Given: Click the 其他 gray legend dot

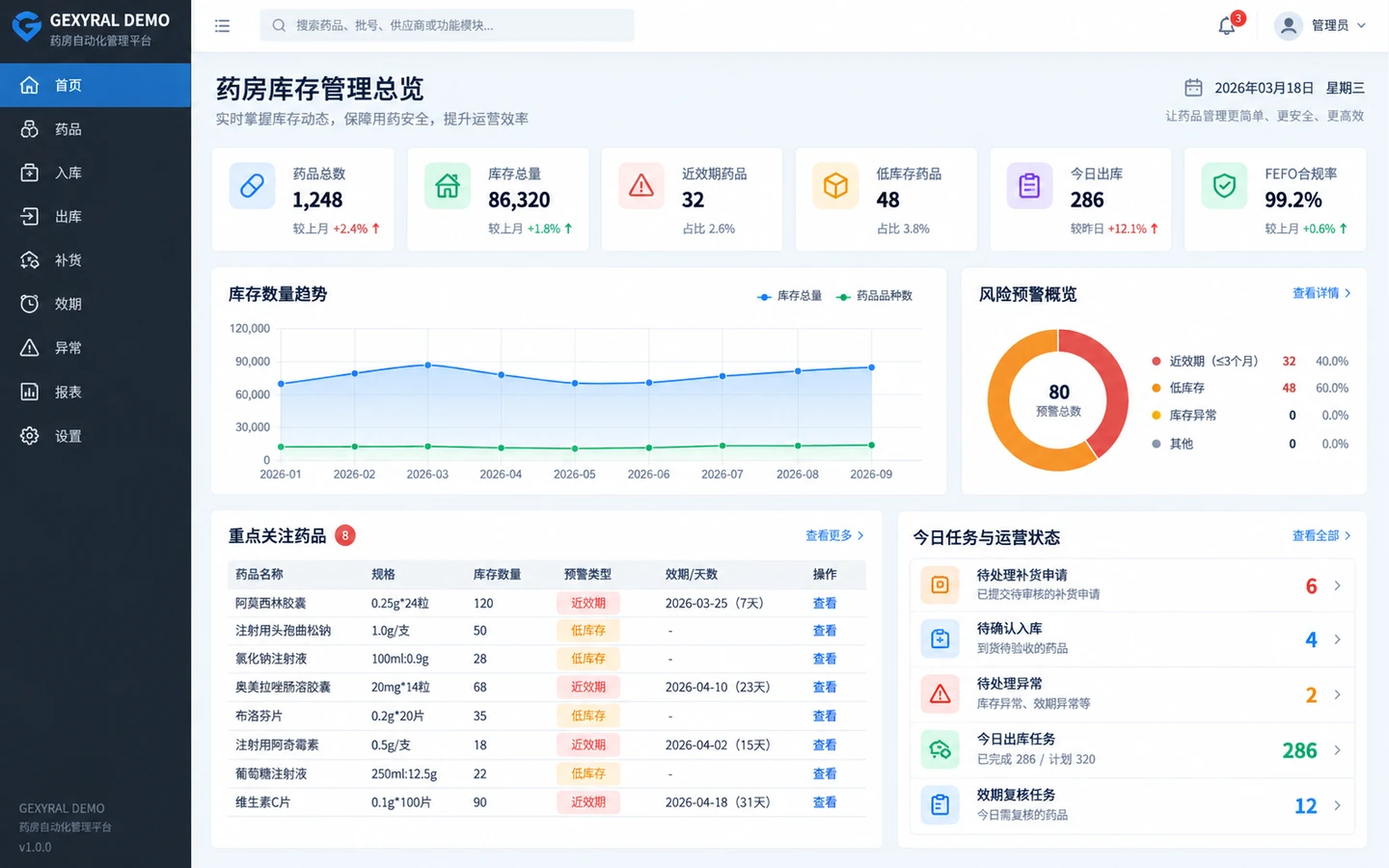Looking at the screenshot, I should click(x=1156, y=444).
